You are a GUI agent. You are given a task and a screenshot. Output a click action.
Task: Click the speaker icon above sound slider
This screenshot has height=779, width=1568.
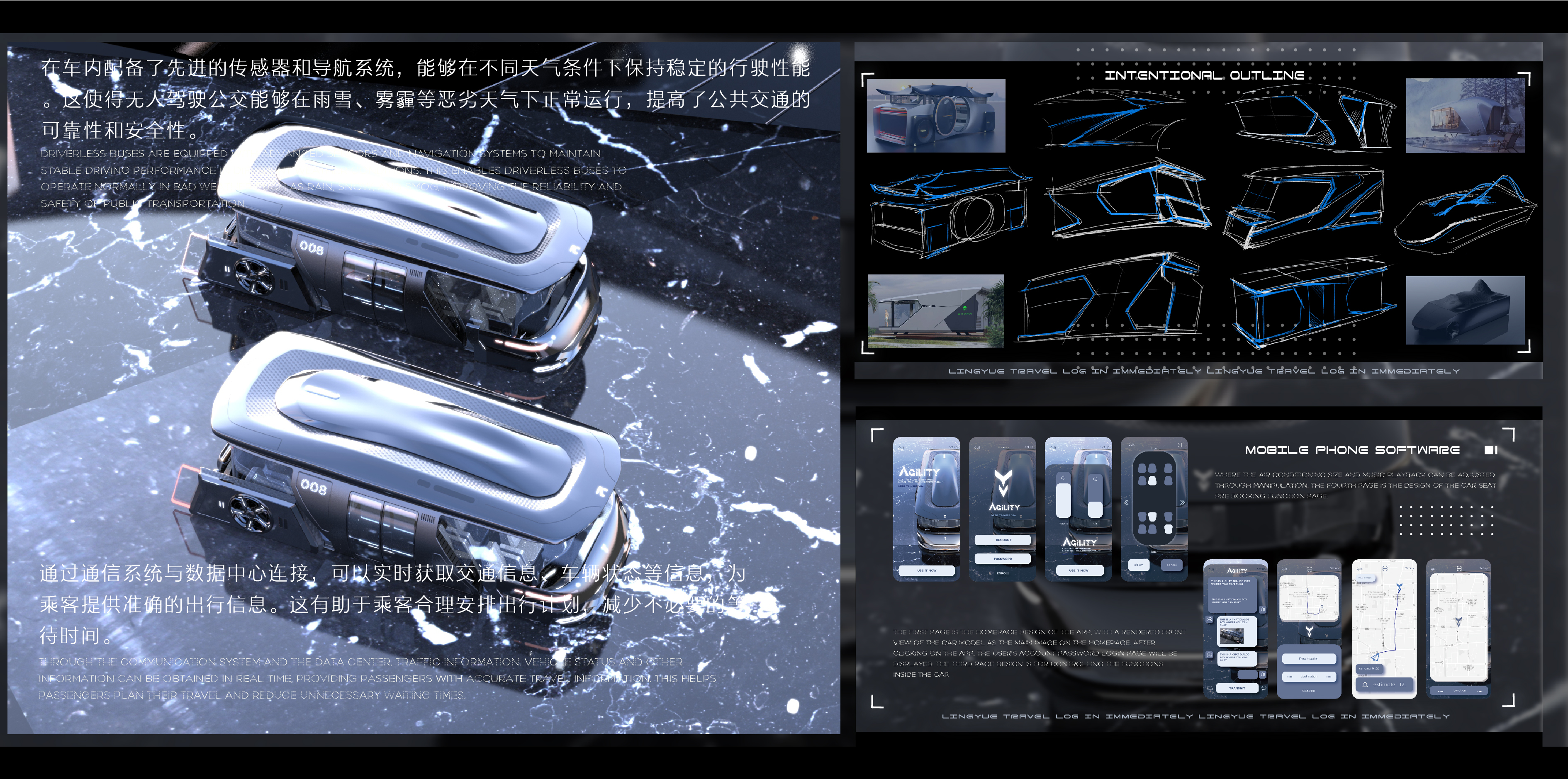click(x=1064, y=478)
